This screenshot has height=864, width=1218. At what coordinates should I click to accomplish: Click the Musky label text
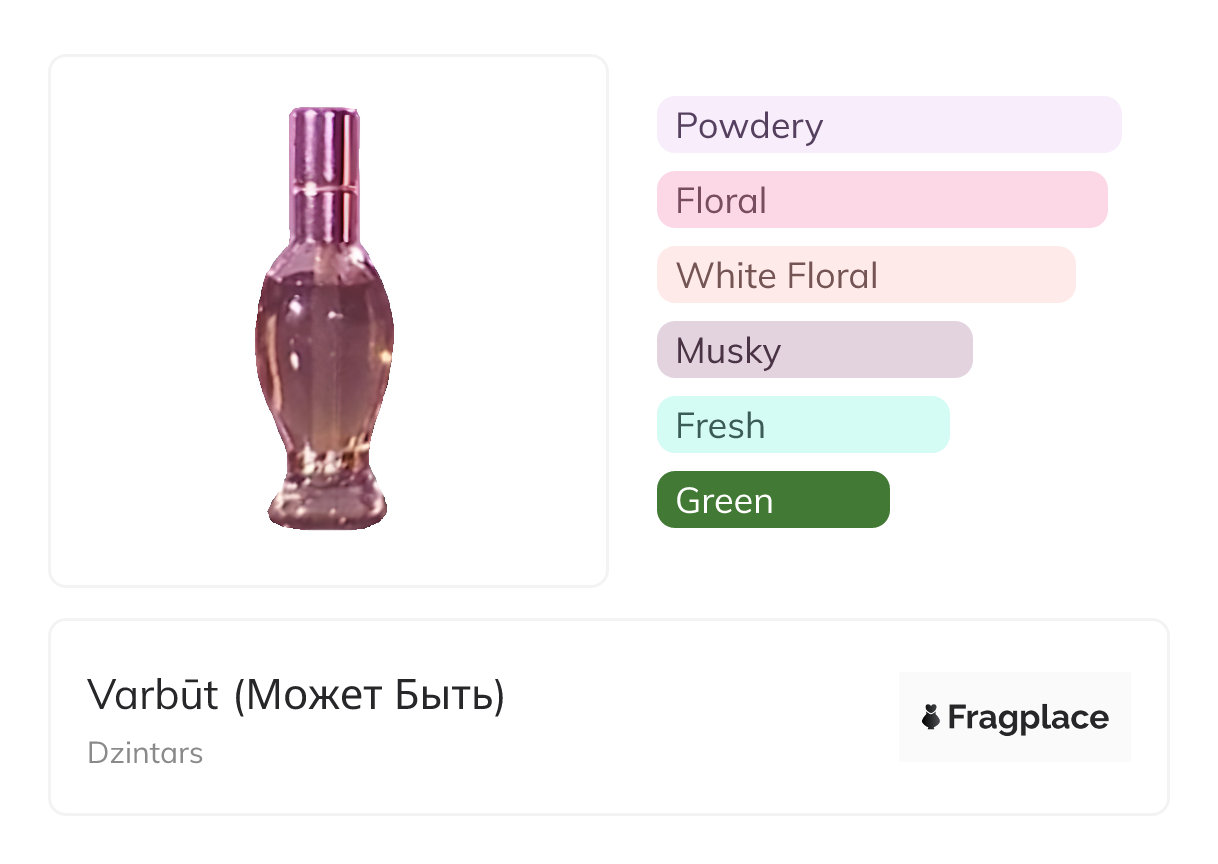point(728,351)
